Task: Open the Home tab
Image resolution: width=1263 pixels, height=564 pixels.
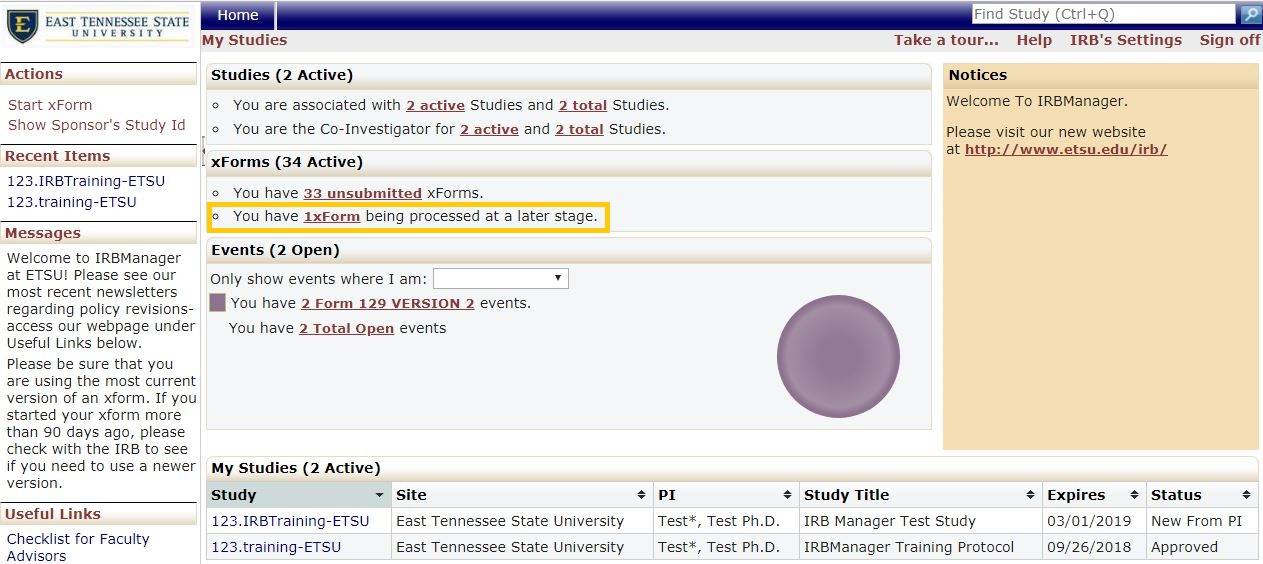Action: 238,15
